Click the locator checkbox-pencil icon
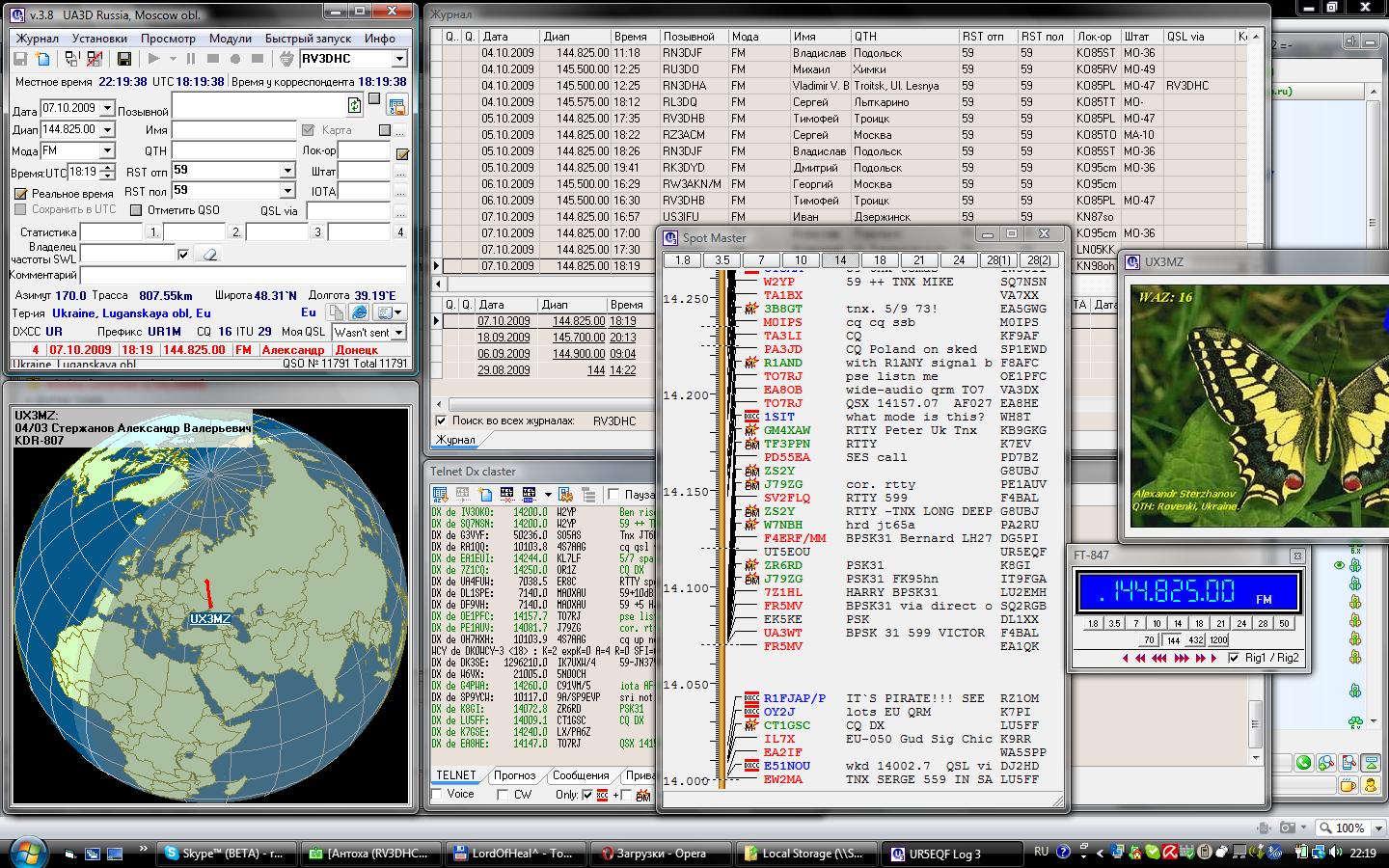The width and height of the screenshot is (1389, 868). pyautogui.click(x=402, y=152)
